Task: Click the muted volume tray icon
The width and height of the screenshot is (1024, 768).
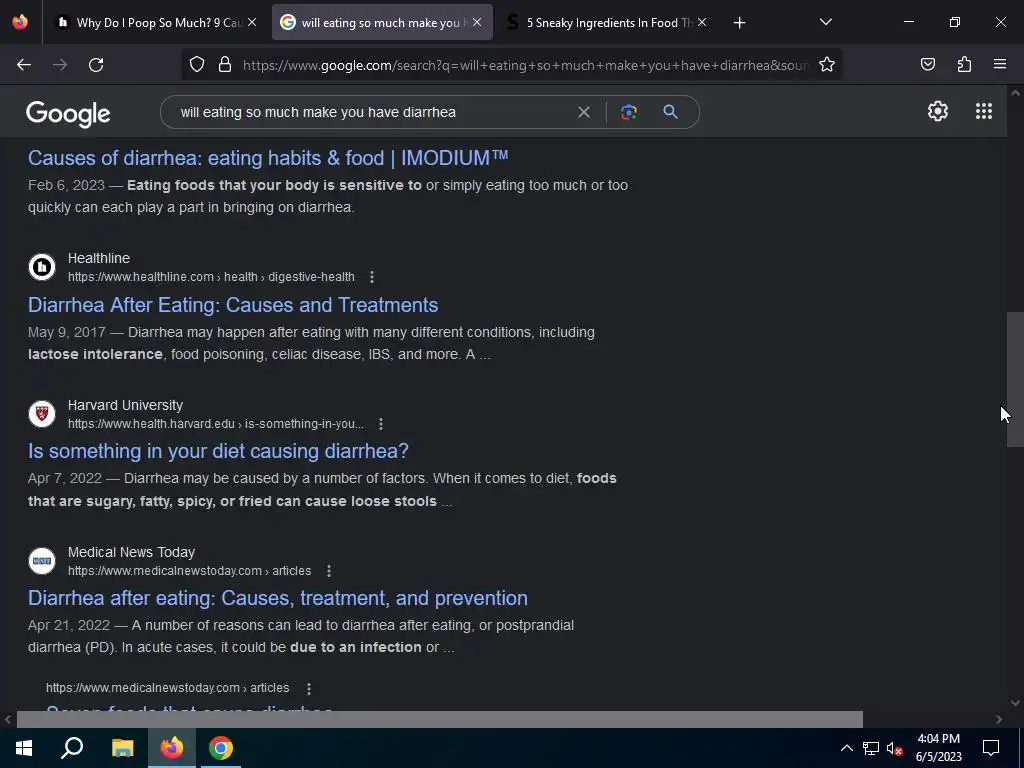Action: pyautogui.click(x=895, y=748)
